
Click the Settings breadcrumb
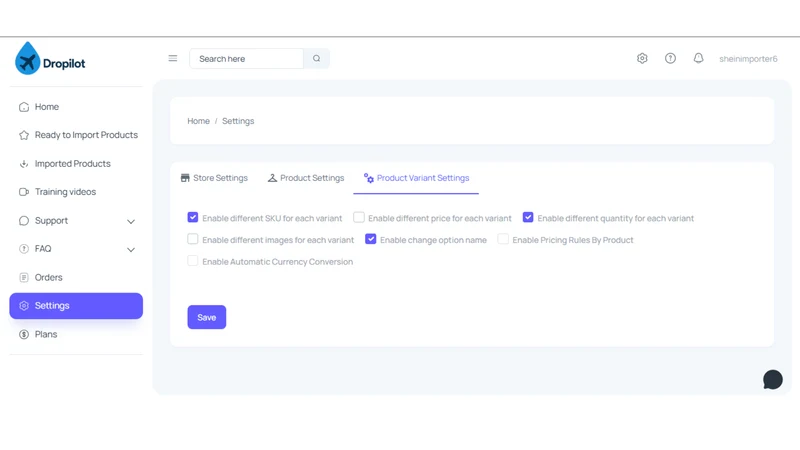point(238,121)
